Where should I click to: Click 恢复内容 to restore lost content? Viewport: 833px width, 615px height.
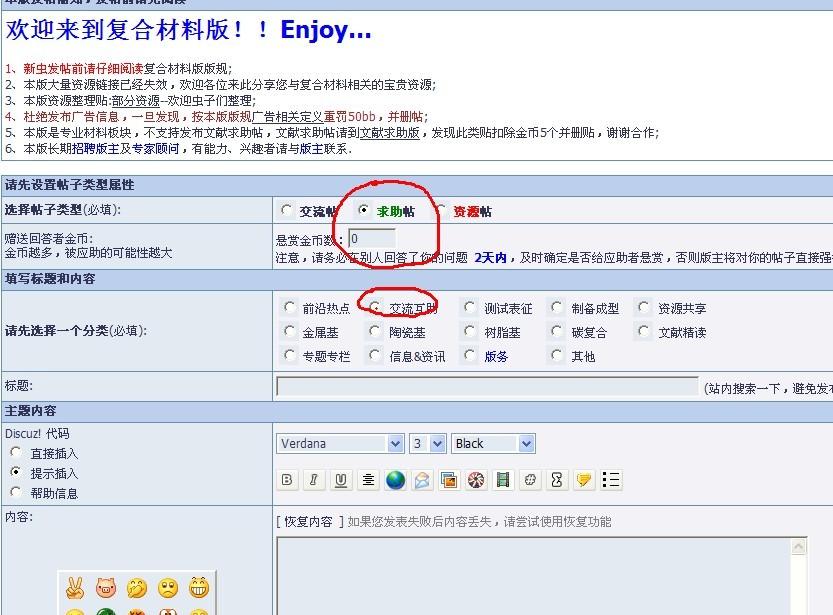pyautogui.click(x=308, y=522)
